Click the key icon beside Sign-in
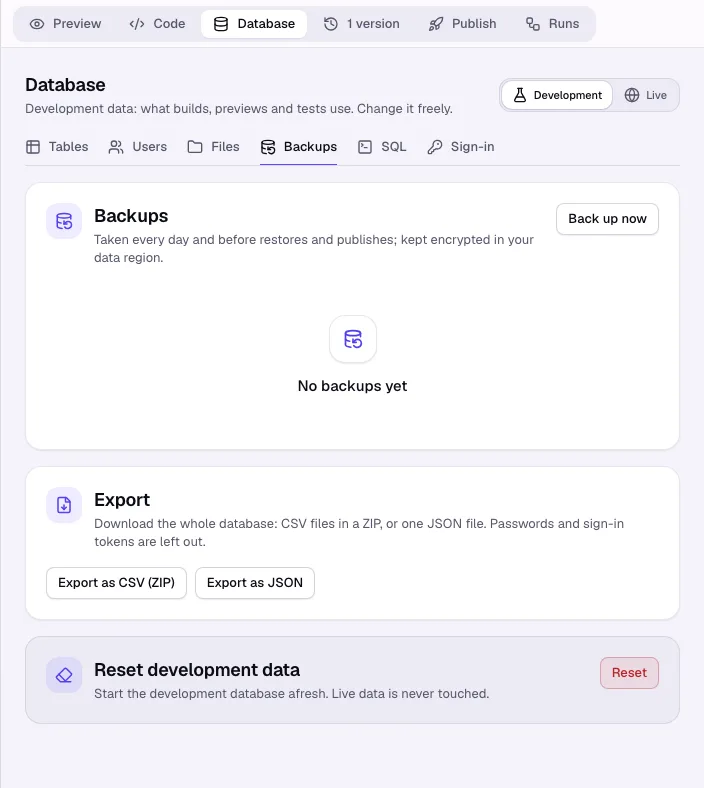The width and height of the screenshot is (704, 788). pos(435,147)
